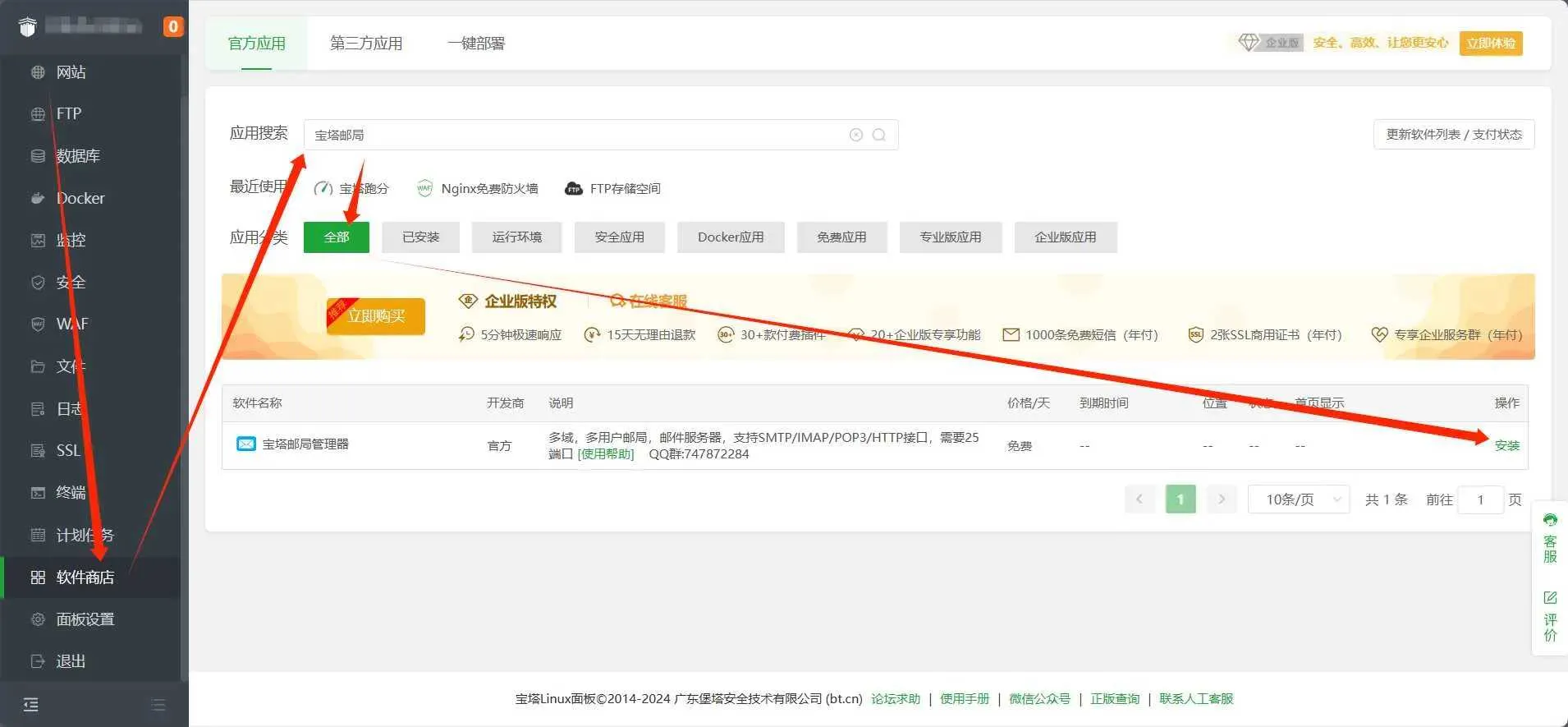This screenshot has height=727, width=1568.
Task: Open the 论坛求助 footer link
Action: point(896,698)
